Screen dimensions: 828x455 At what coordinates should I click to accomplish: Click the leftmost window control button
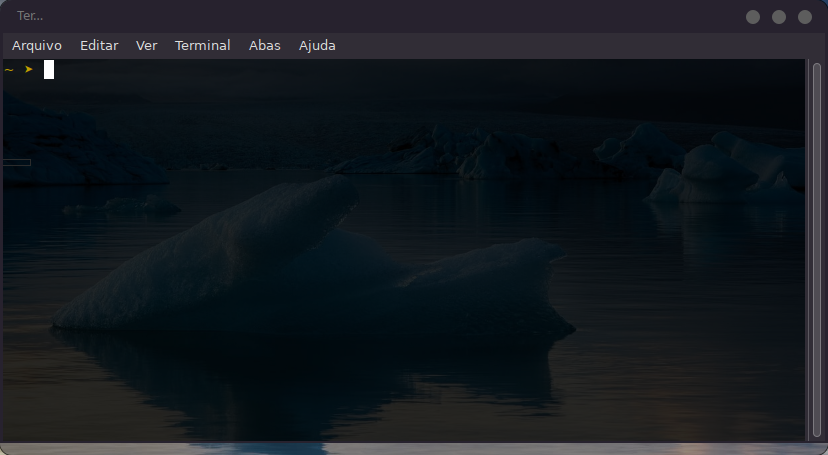[753, 17]
